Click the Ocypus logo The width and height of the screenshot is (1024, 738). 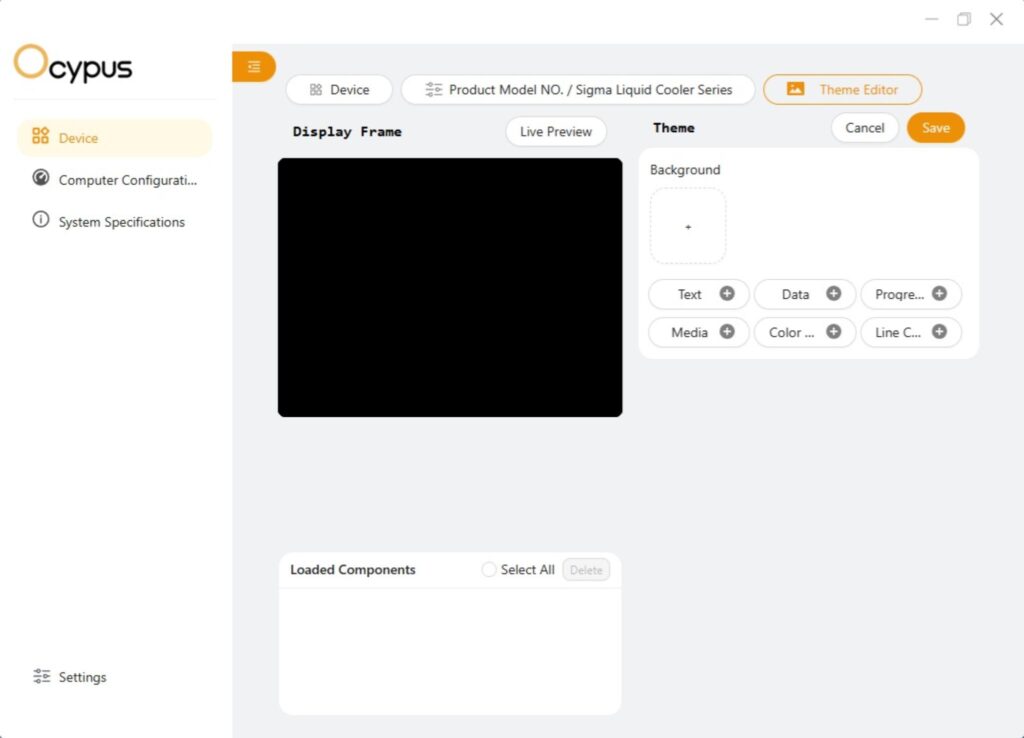pyautogui.click(x=73, y=65)
